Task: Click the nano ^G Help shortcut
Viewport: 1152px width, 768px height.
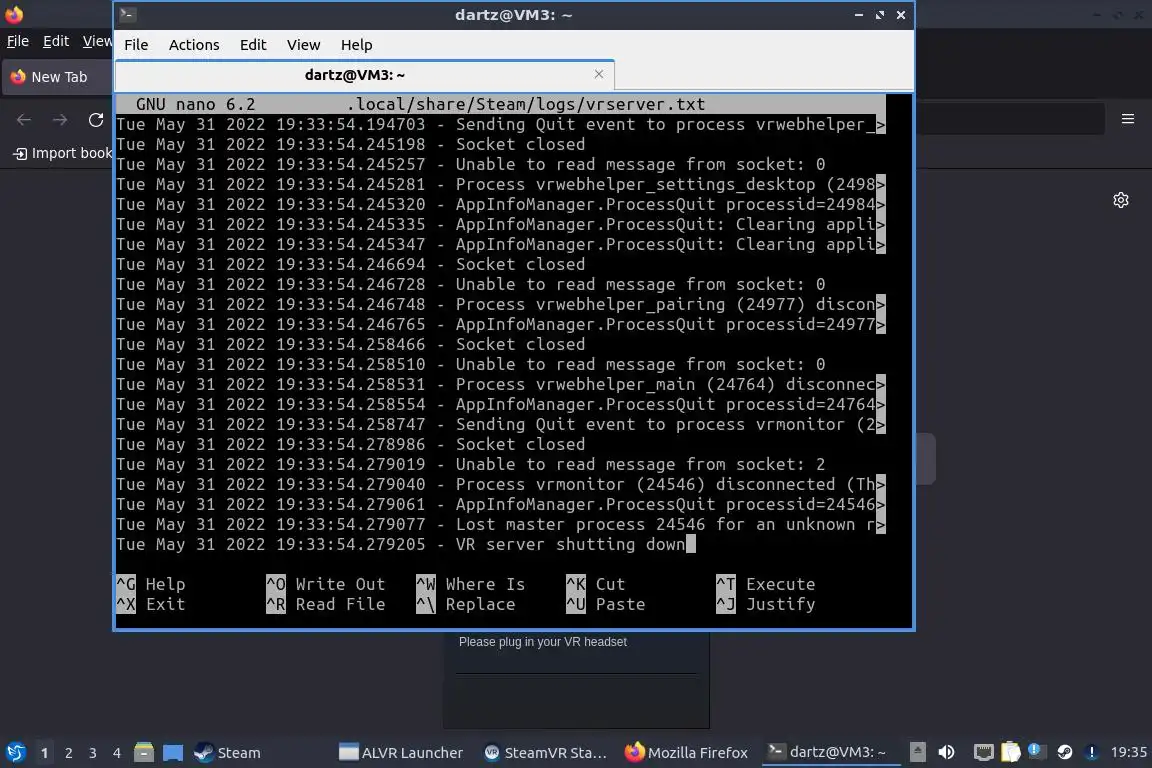Action: point(151,584)
